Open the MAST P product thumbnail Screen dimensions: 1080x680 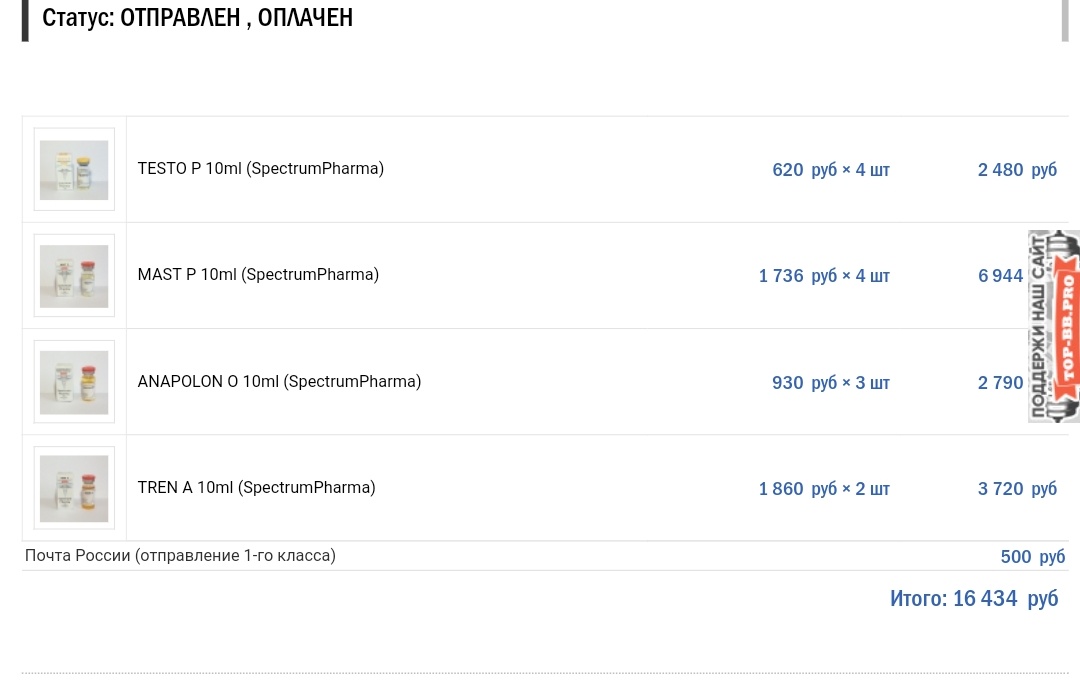pyautogui.click(x=74, y=276)
